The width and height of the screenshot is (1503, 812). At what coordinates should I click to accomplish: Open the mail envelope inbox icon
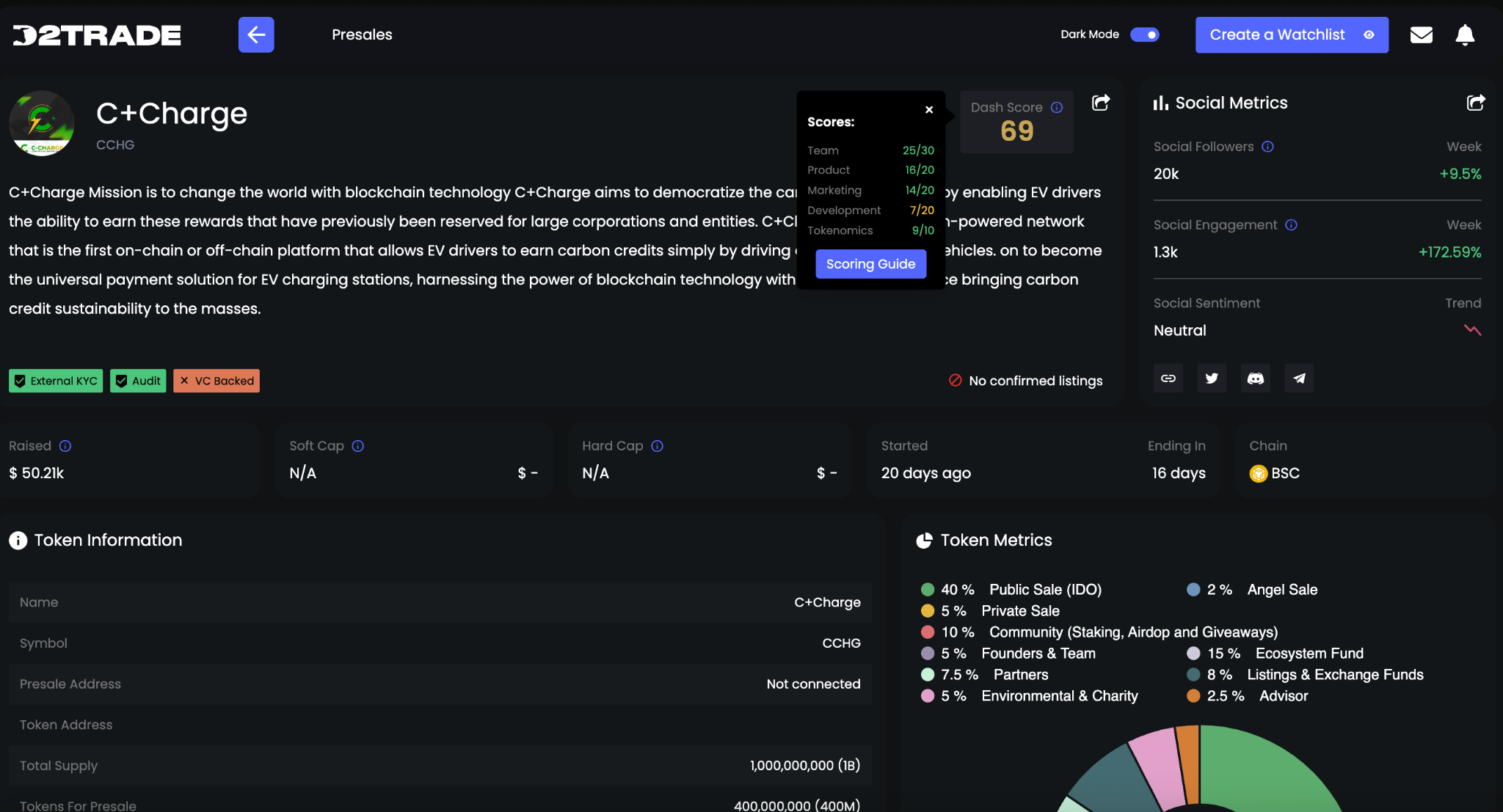(1421, 34)
